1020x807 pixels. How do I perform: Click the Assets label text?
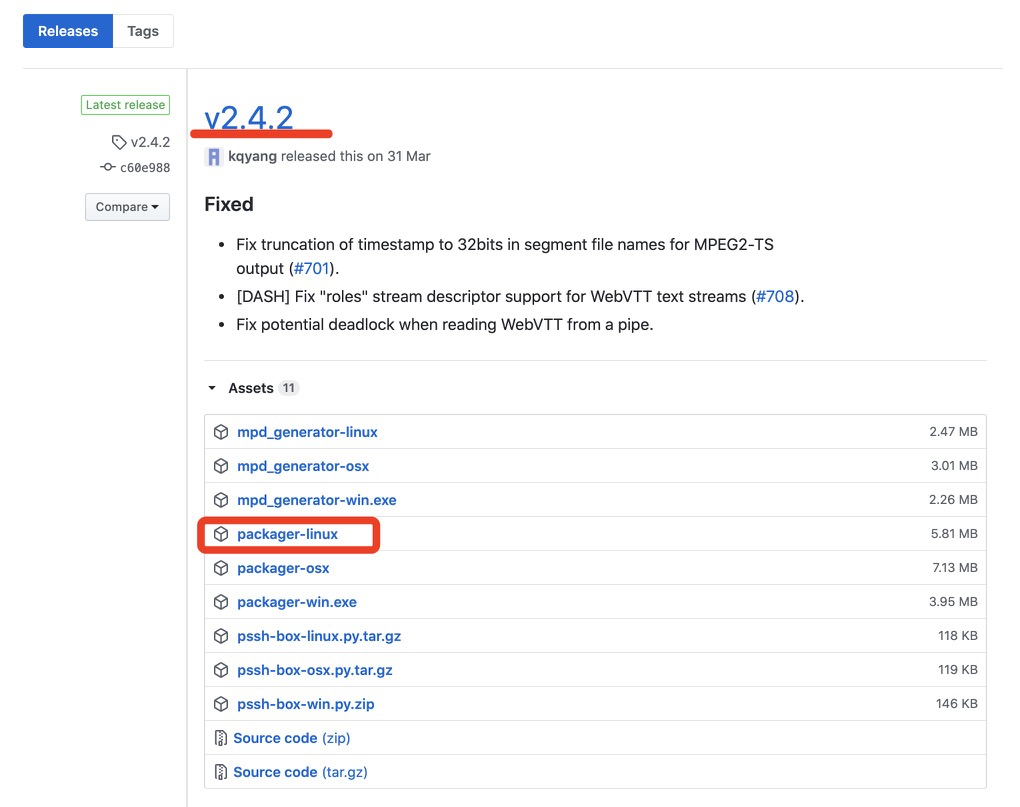click(251, 388)
